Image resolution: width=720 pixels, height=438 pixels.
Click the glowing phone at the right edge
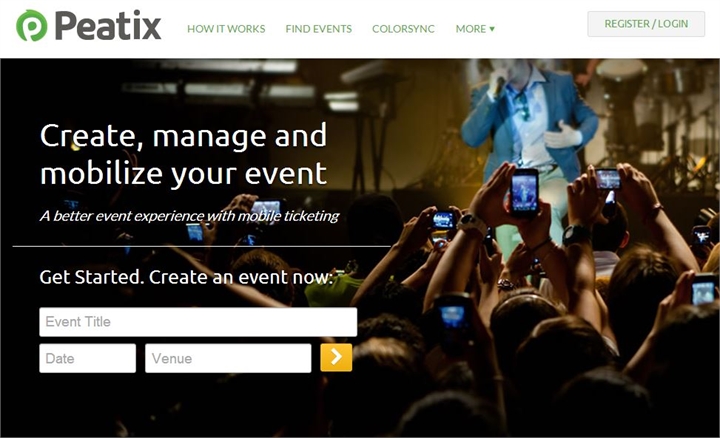(x=703, y=290)
